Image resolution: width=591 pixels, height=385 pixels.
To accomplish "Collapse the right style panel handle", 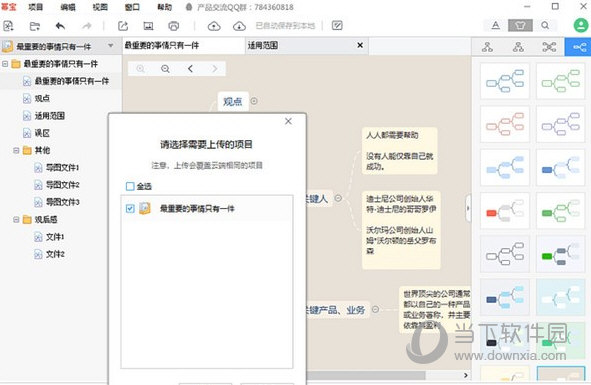I will [x=468, y=208].
